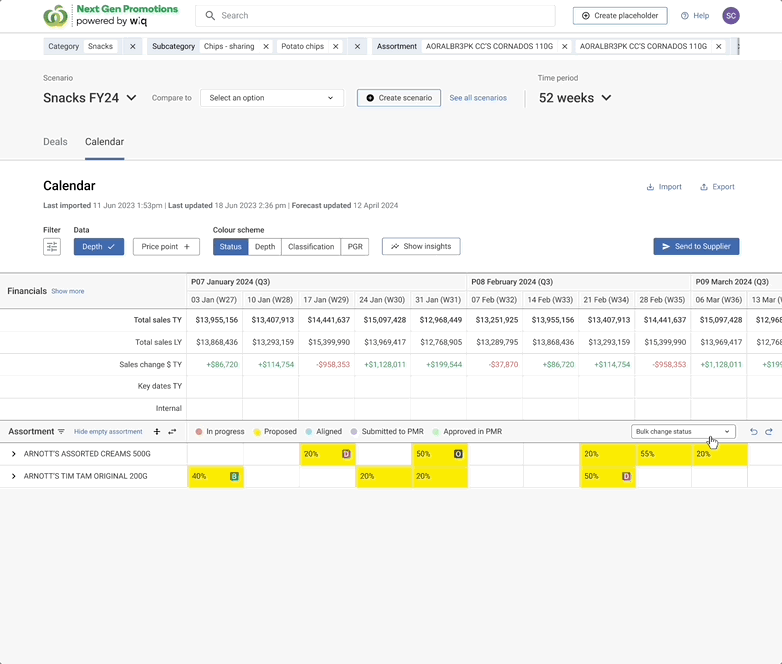This screenshot has width=782, height=664.
Task: Click Total sales TY value $15,097,428 for 24 Jan
Action: pyautogui.click(x=385, y=320)
